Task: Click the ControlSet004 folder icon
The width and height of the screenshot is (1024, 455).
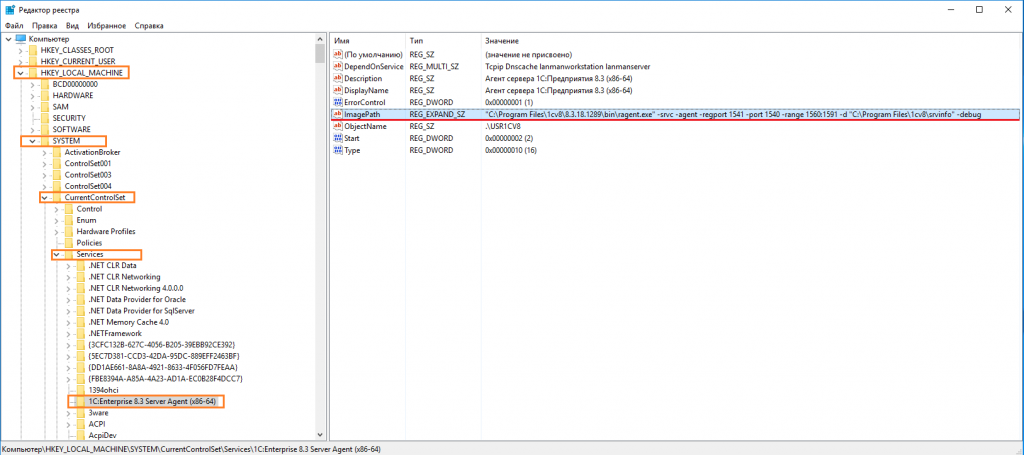Action: click(x=56, y=186)
